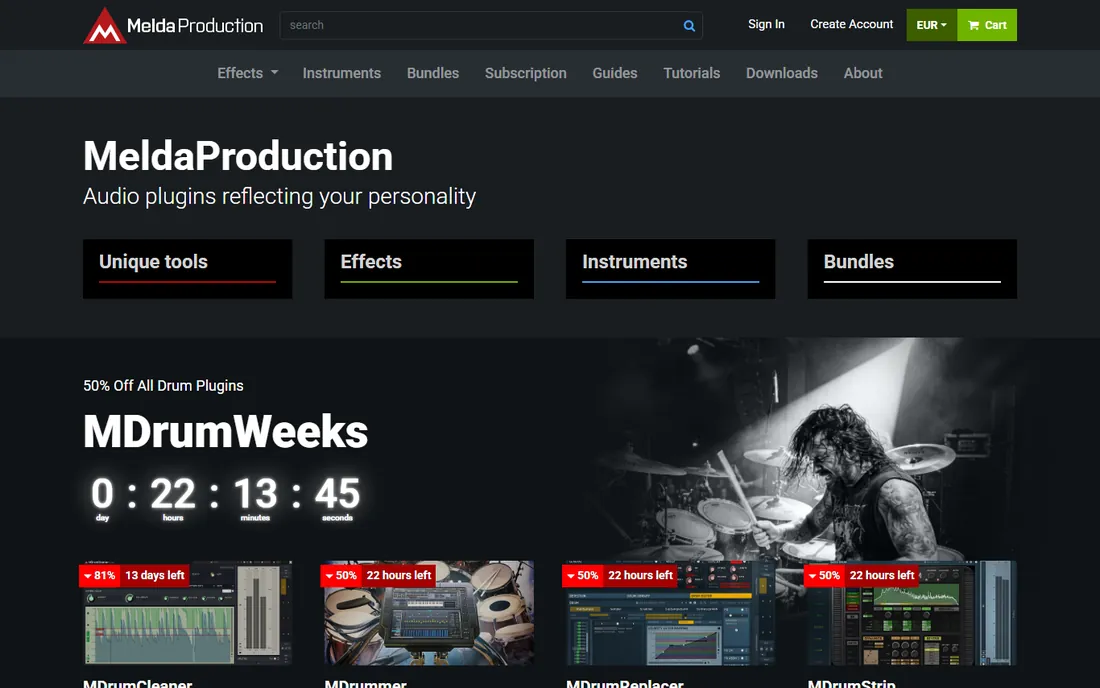Click the MDrumStrip product title

click(852, 684)
